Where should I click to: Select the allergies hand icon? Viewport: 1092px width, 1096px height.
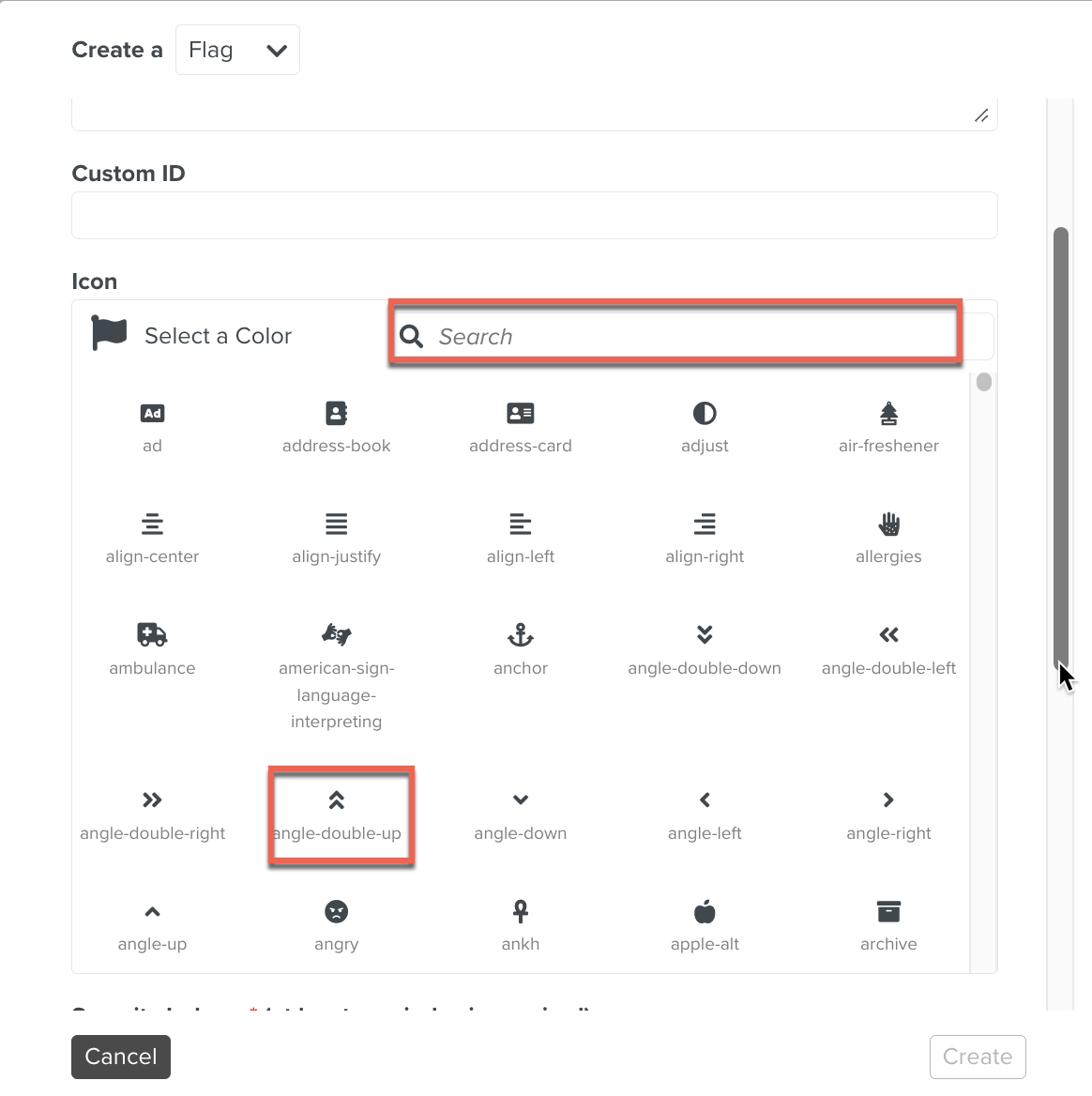click(x=888, y=524)
